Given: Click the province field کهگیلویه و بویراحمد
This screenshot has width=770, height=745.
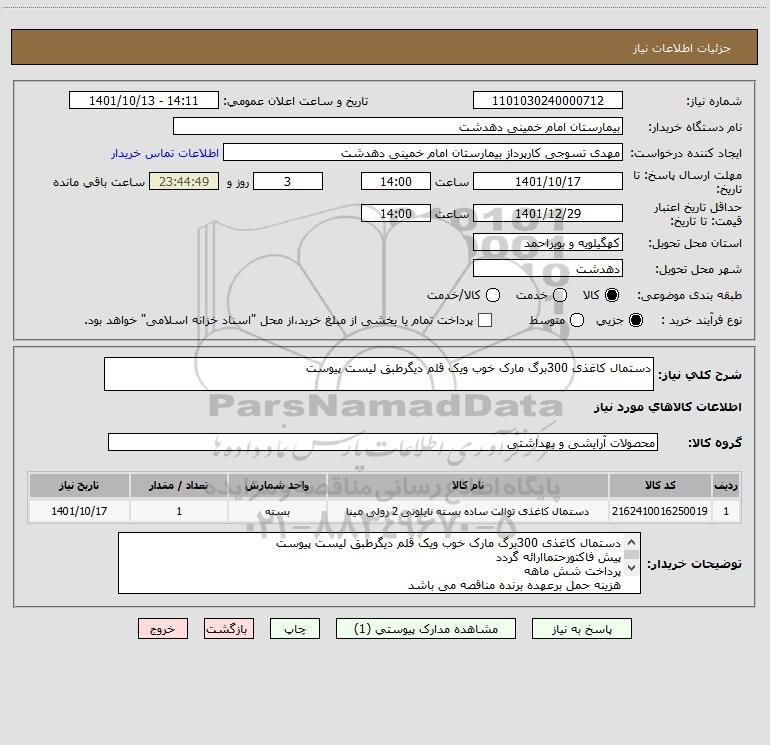Looking at the screenshot, I should (548, 242).
